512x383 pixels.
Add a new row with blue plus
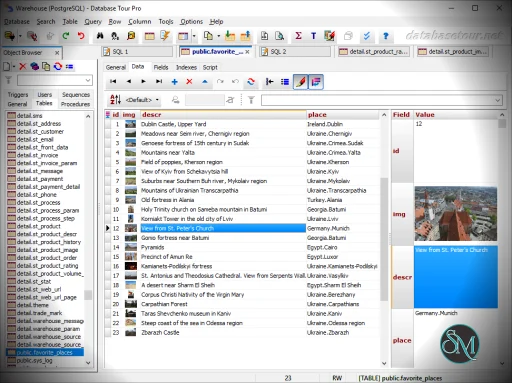(174, 82)
